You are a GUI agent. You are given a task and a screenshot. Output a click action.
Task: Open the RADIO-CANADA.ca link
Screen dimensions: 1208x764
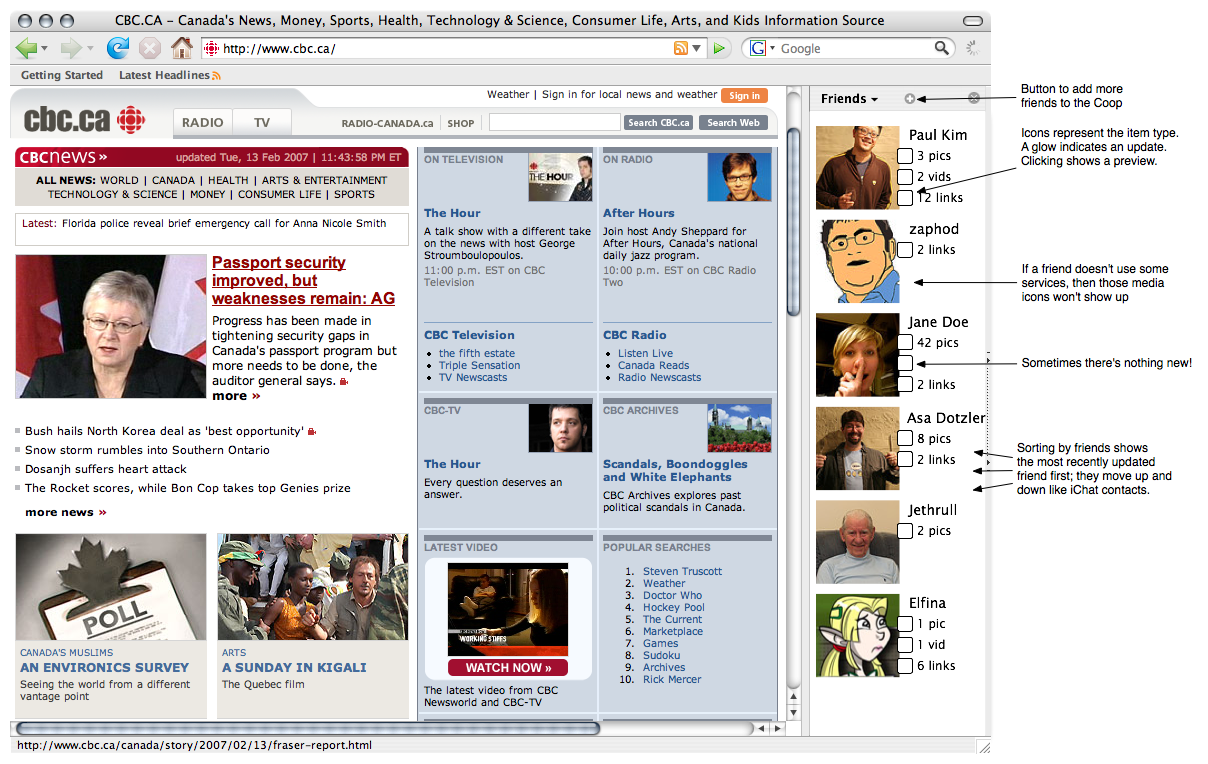[387, 124]
